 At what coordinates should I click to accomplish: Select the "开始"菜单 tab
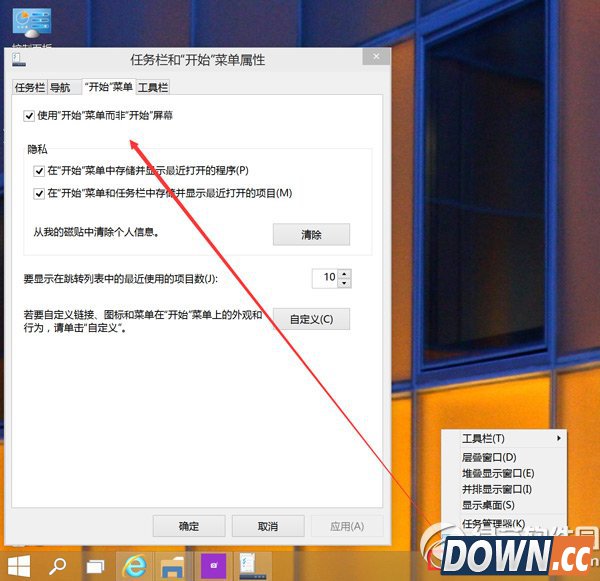[x=109, y=87]
